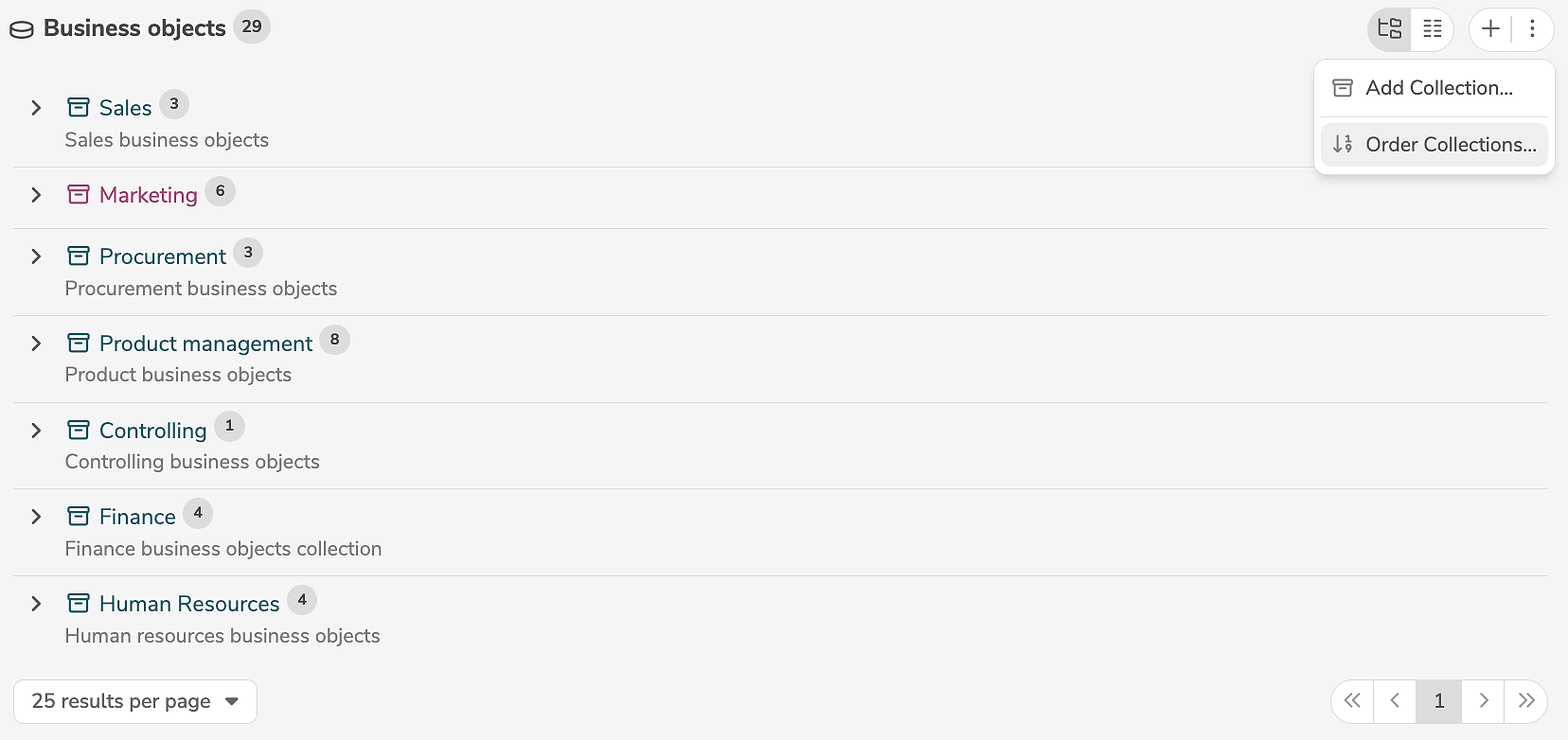The height and width of the screenshot is (740, 1568).
Task: Switch to the list view layout
Action: [x=1433, y=29]
